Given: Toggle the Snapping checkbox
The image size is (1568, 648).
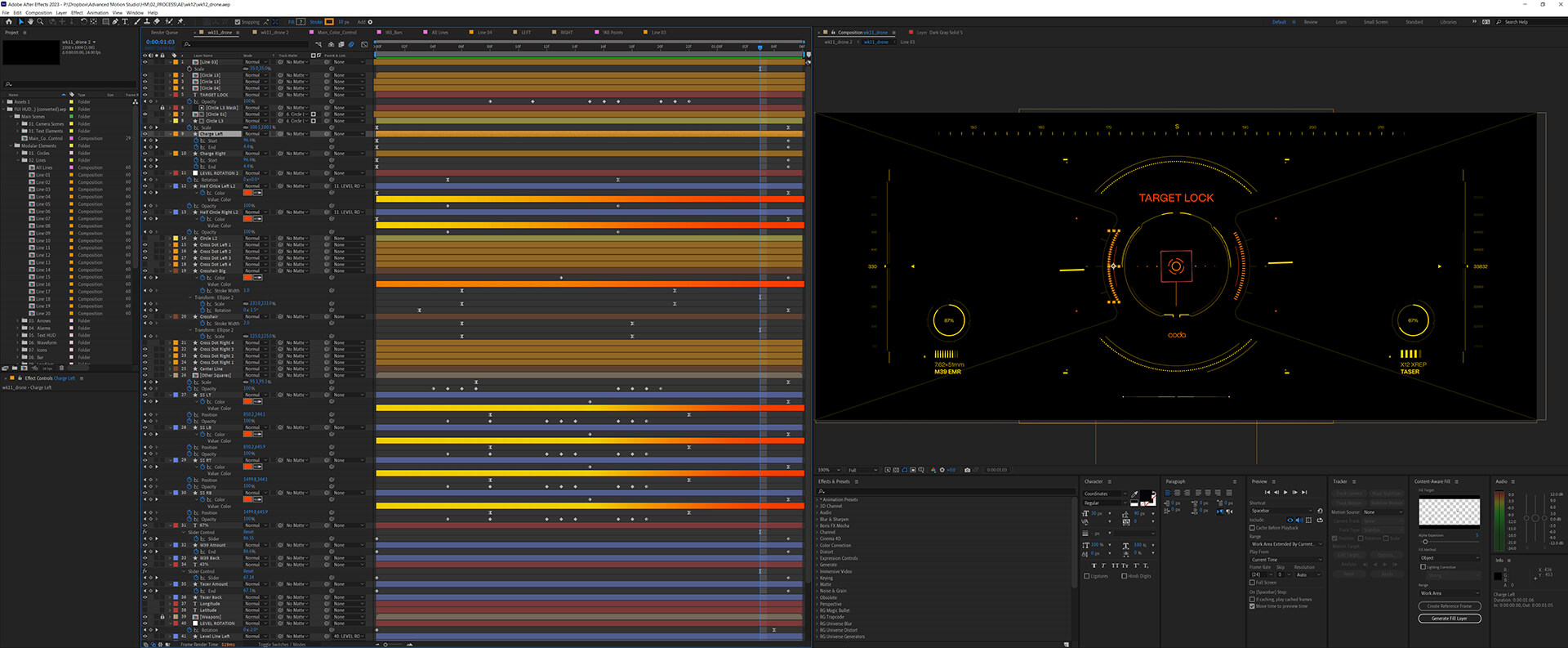Looking at the screenshot, I should click(238, 22).
